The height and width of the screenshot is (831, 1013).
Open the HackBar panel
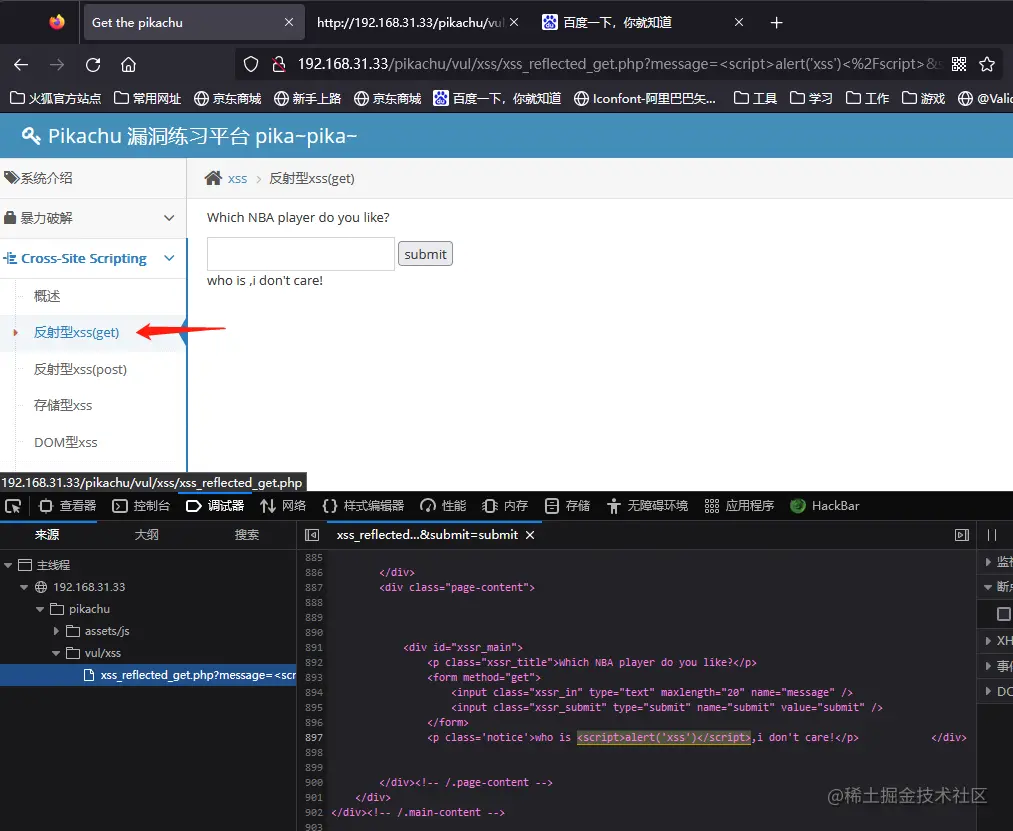(x=824, y=506)
